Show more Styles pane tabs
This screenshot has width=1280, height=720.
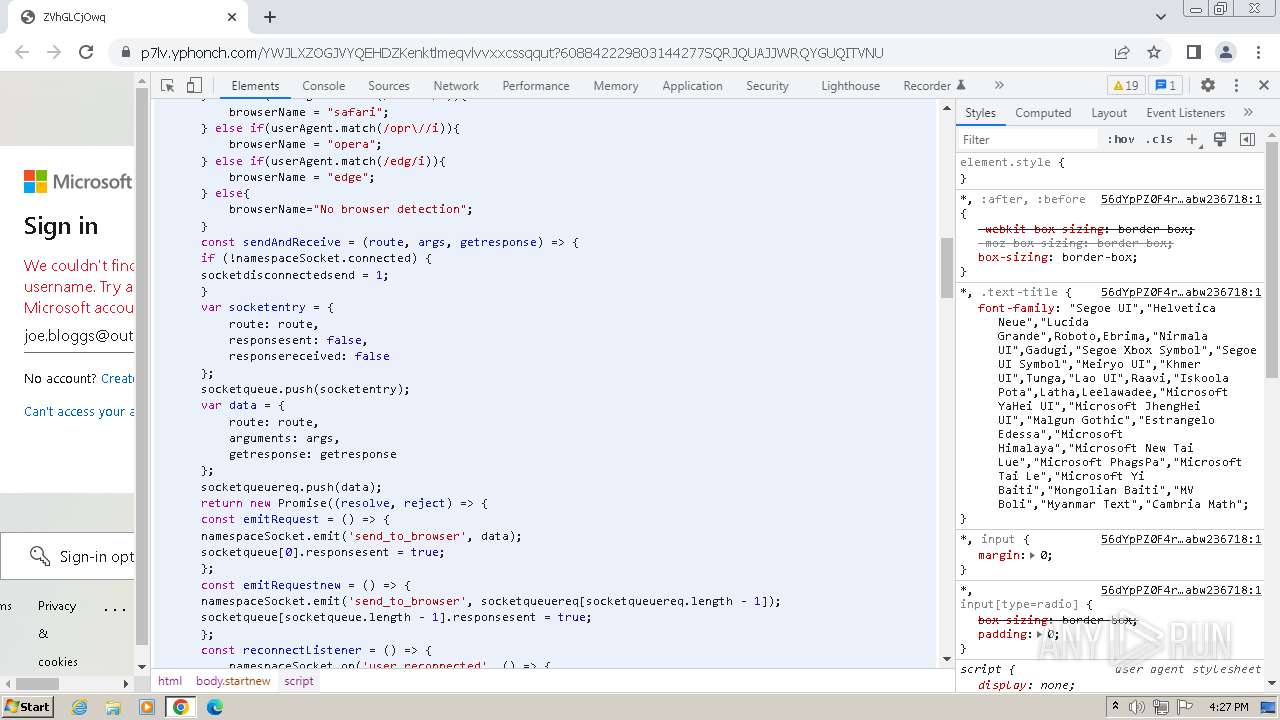[x=1248, y=113]
